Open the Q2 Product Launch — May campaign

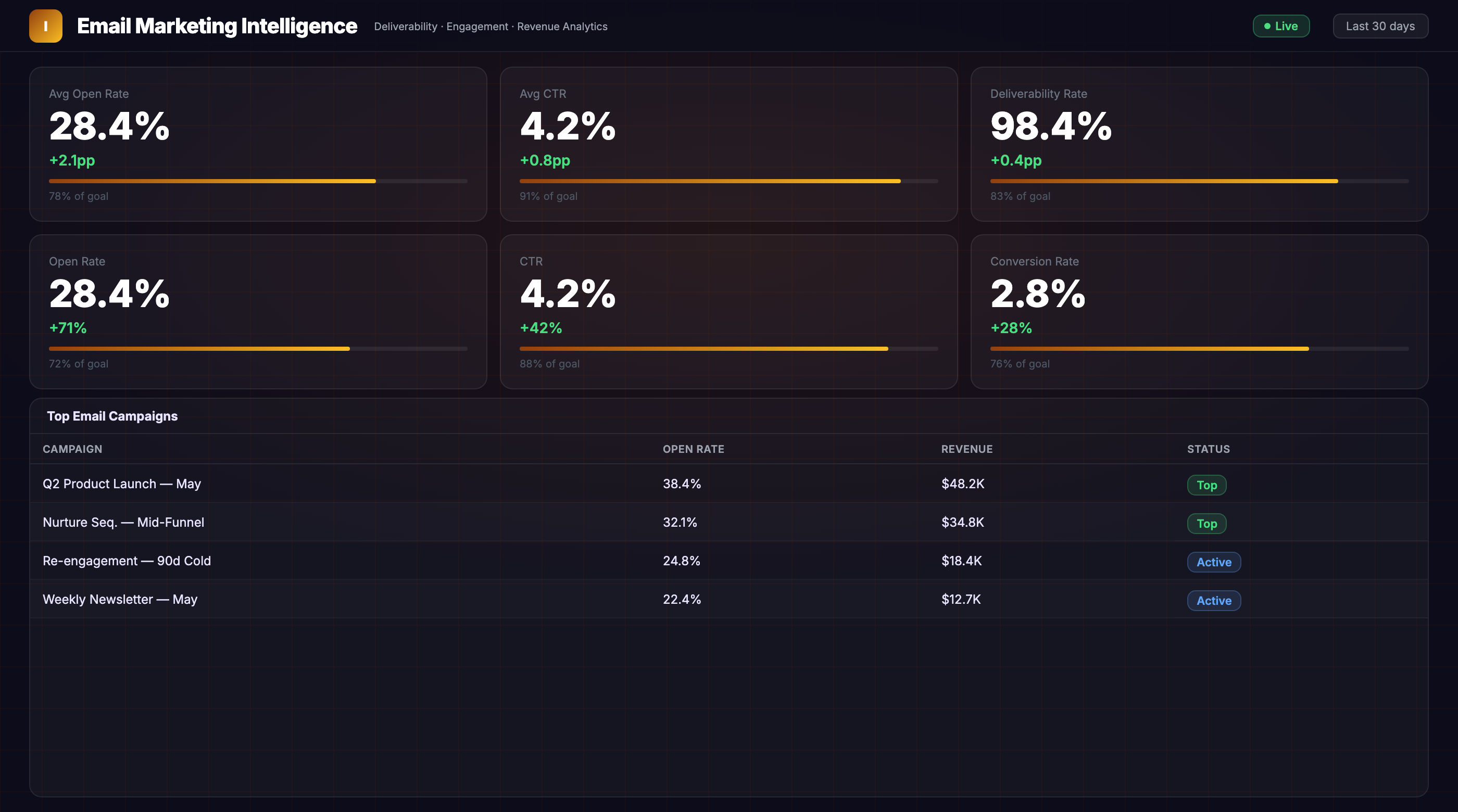tap(122, 484)
